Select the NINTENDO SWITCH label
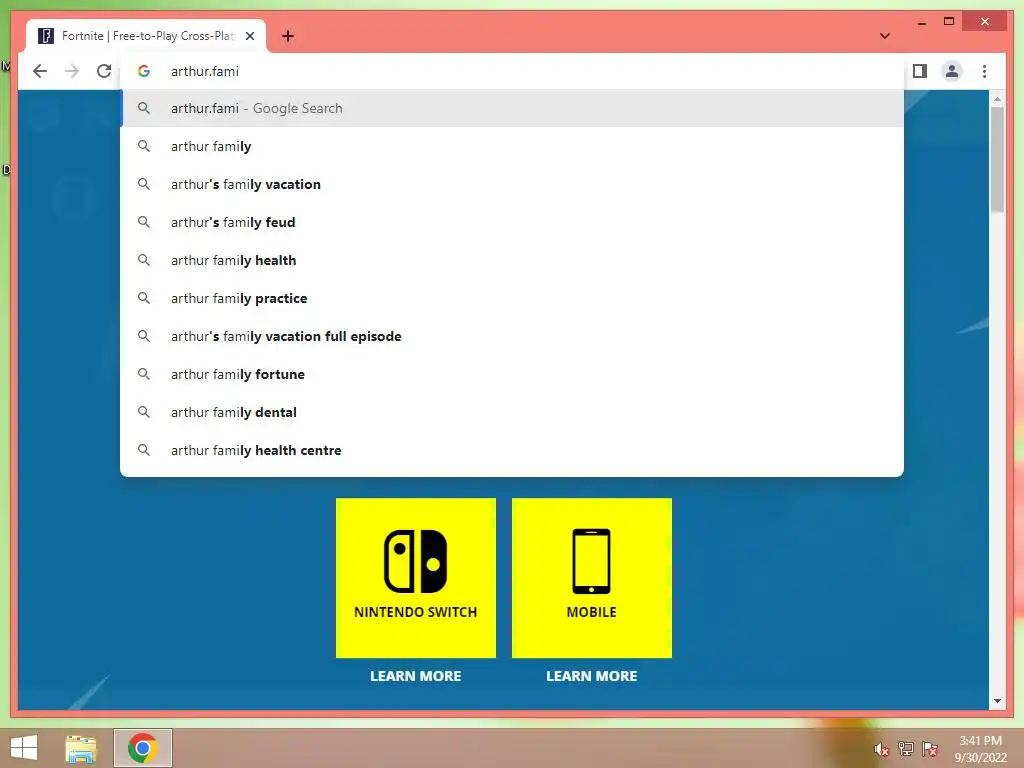Screen dimensions: 1024x768 [x=415, y=612]
